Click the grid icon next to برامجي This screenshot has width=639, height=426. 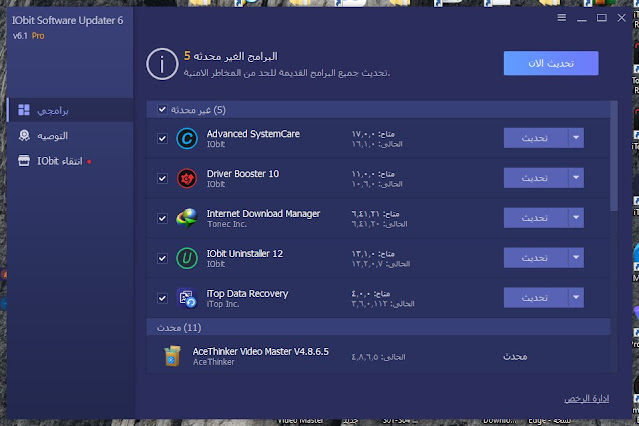pyautogui.click(x=24, y=110)
